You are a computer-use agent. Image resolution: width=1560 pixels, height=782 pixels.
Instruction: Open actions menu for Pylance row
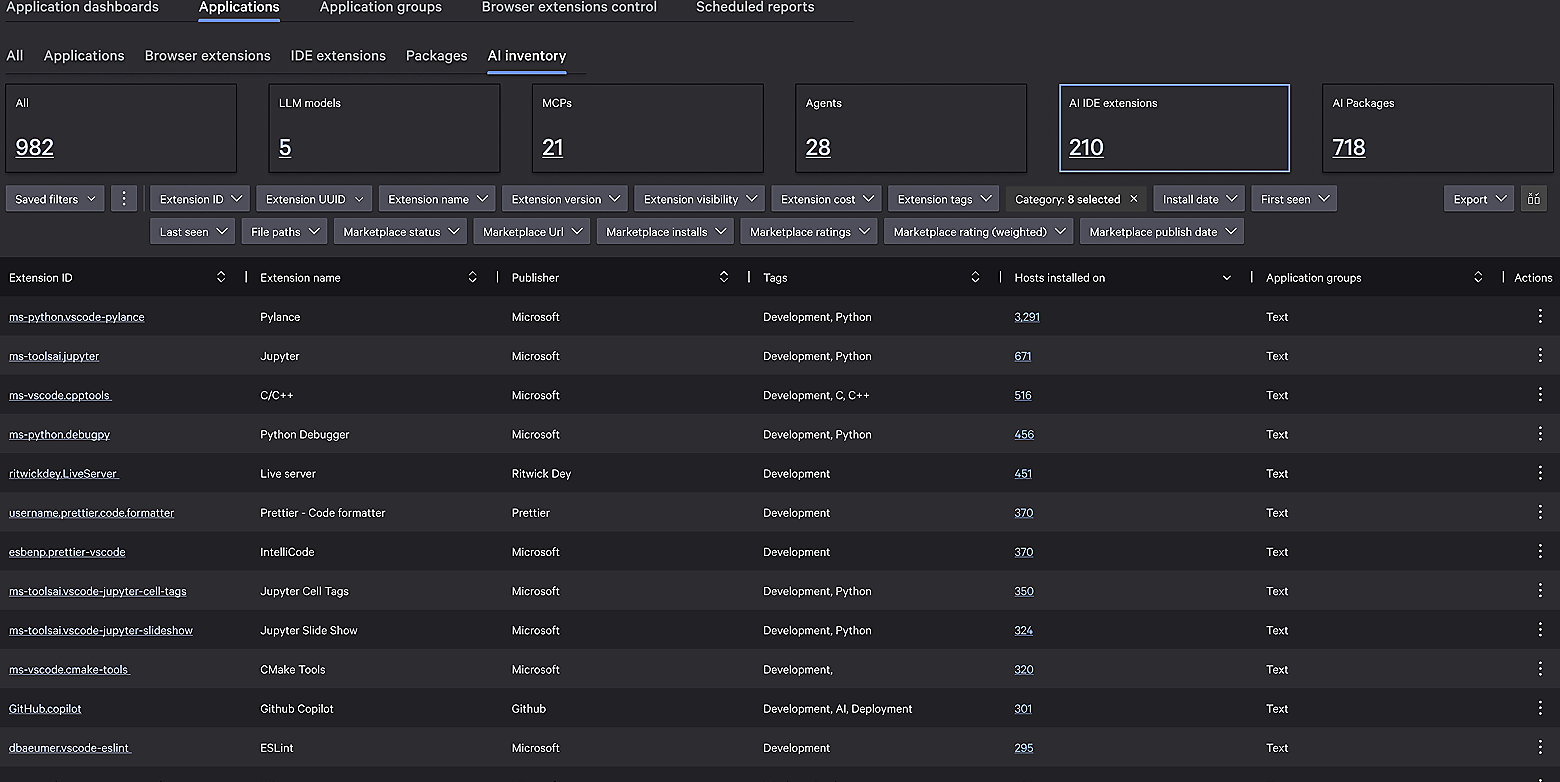coord(1539,316)
